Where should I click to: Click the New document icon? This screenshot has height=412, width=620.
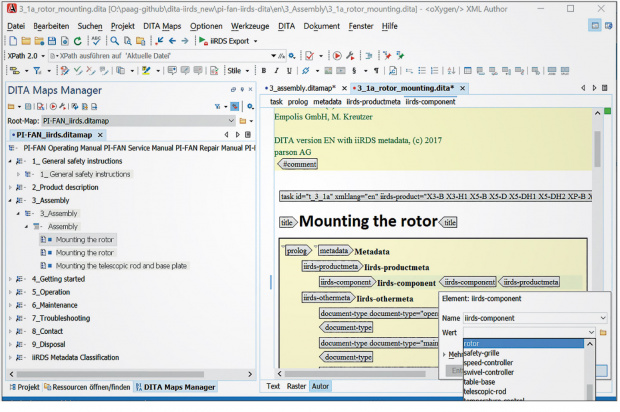coord(12,40)
